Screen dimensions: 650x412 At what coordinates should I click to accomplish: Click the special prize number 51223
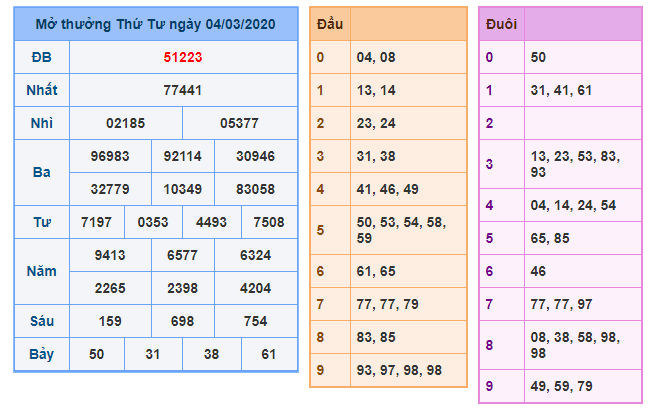click(x=183, y=57)
